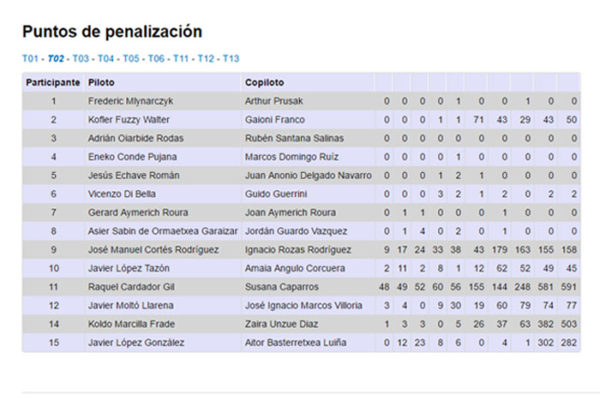Click the Puntos de penalización heading
The image size is (600, 400).
click(x=112, y=32)
